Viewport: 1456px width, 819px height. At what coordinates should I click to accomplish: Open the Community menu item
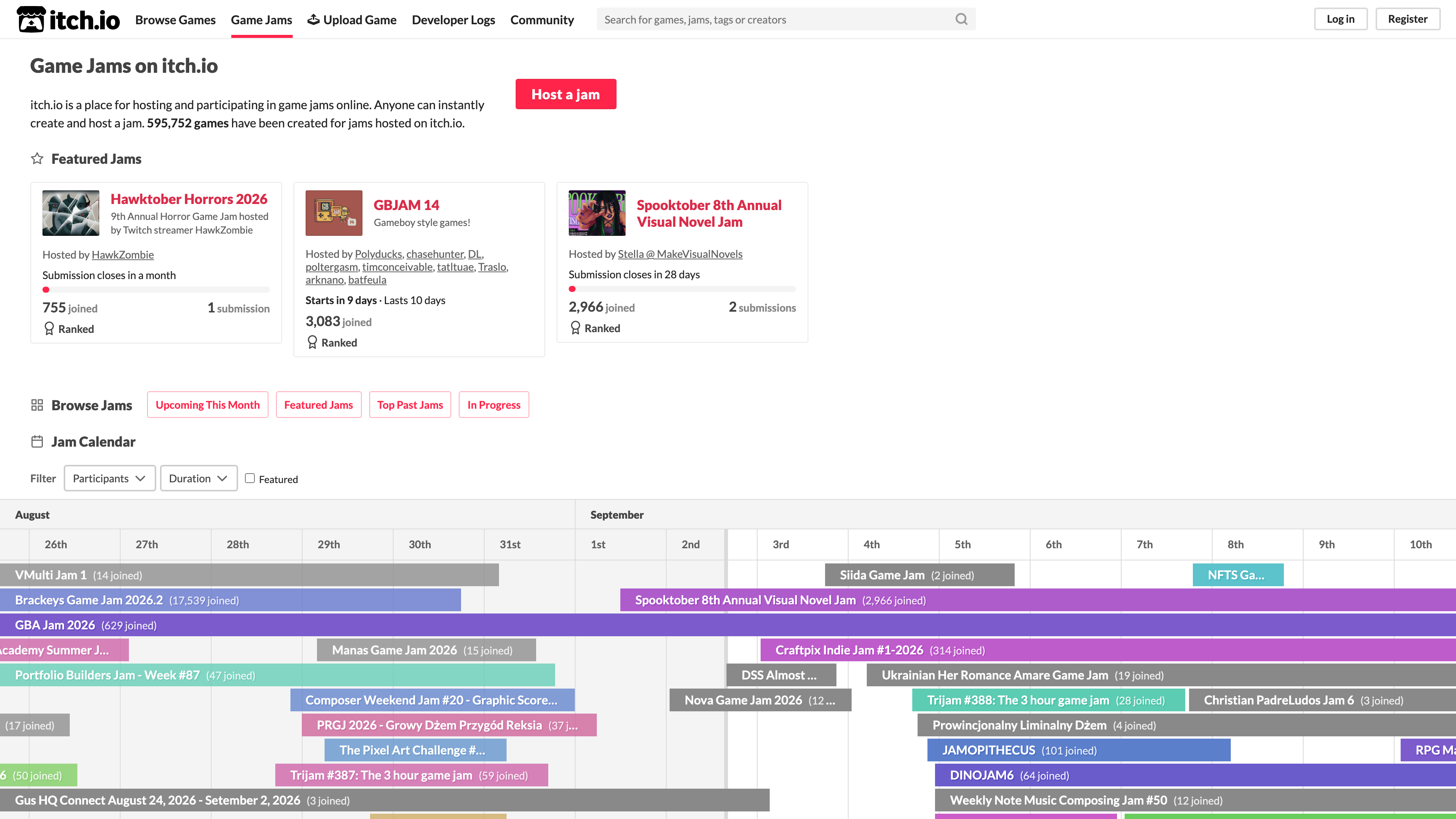click(542, 20)
